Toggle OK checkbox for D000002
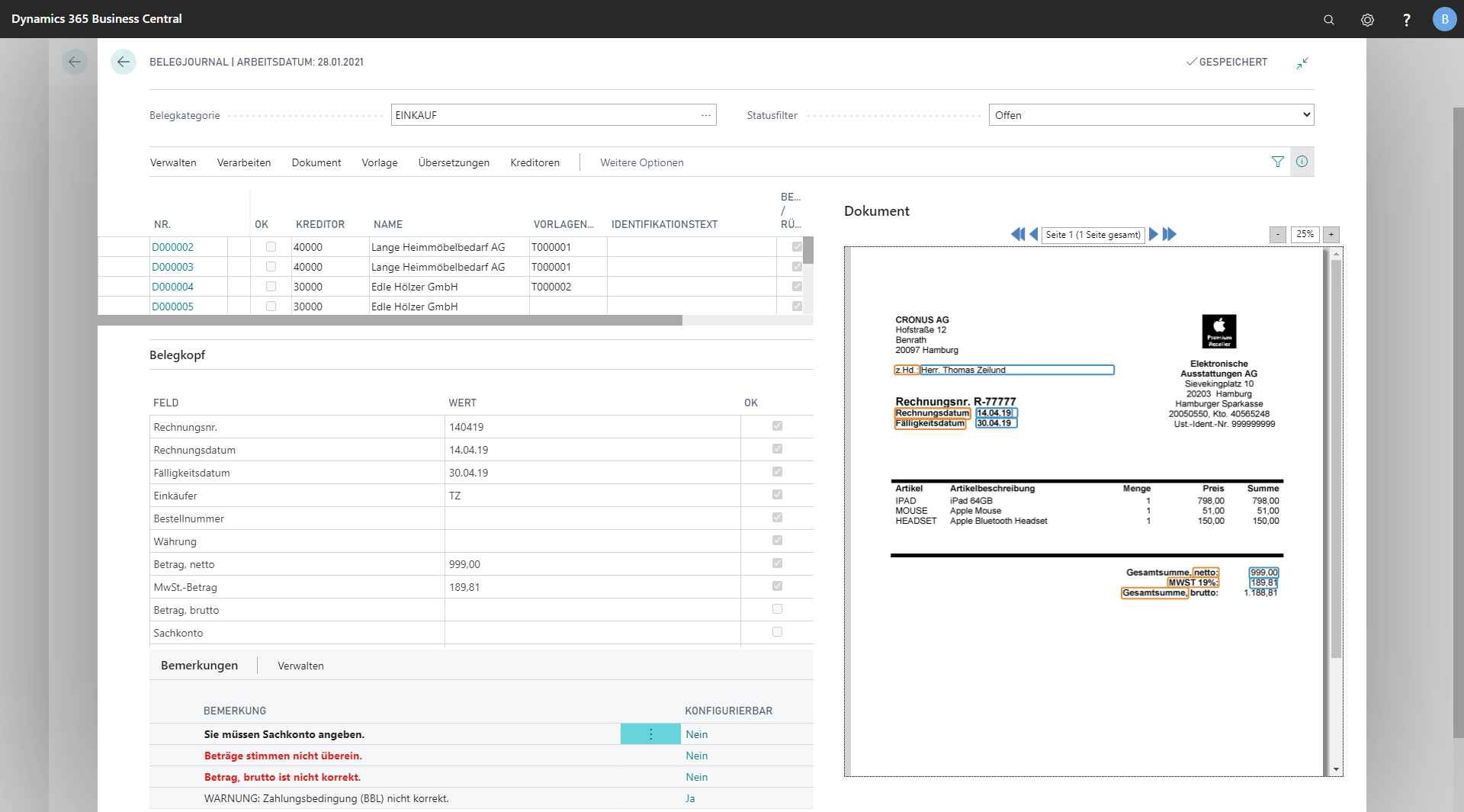This screenshot has width=1464, height=812. point(271,247)
